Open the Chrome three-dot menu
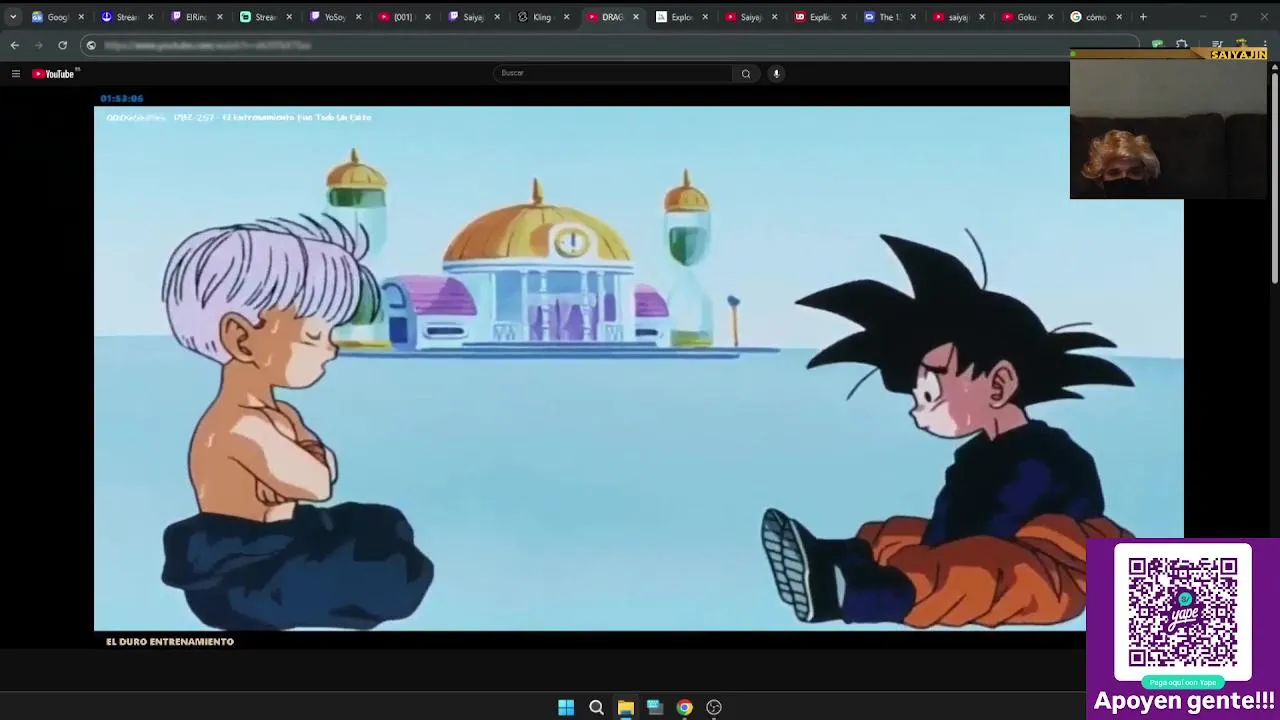Viewport: 1280px width, 720px height. [x=1265, y=44]
